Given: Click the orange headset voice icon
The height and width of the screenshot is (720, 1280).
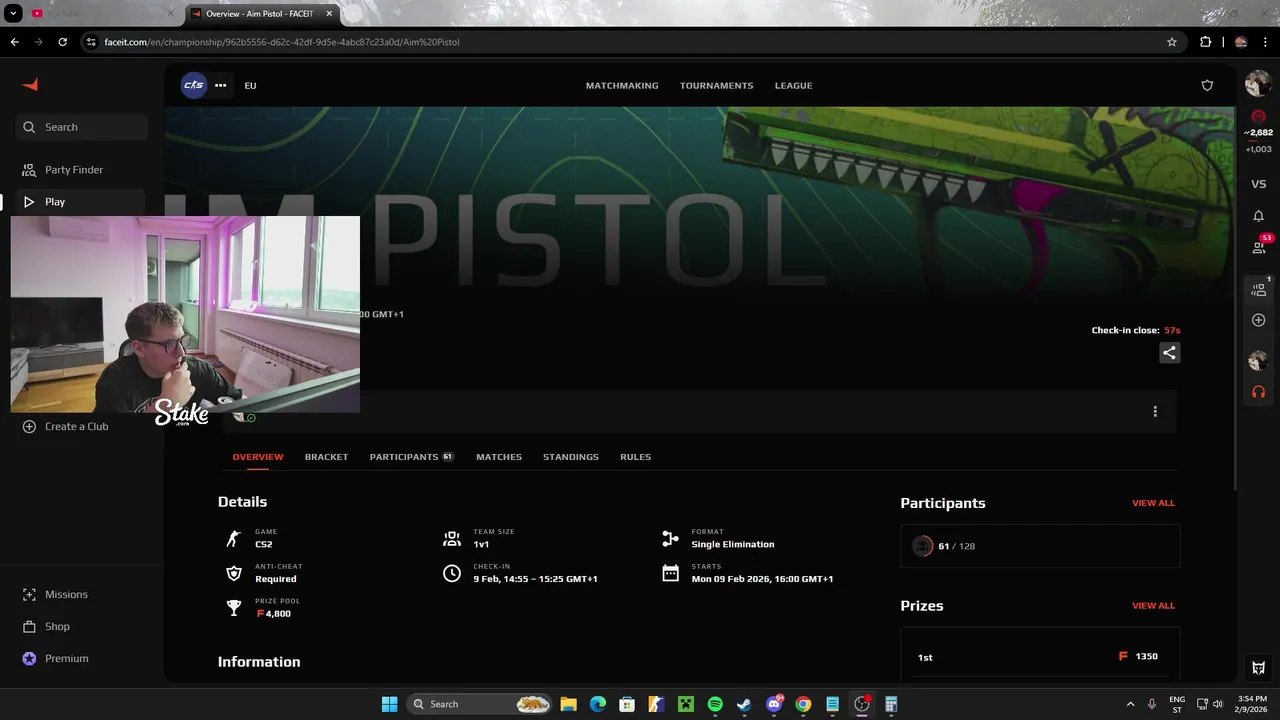Looking at the screenshot, I should (x=1258, y=392).
